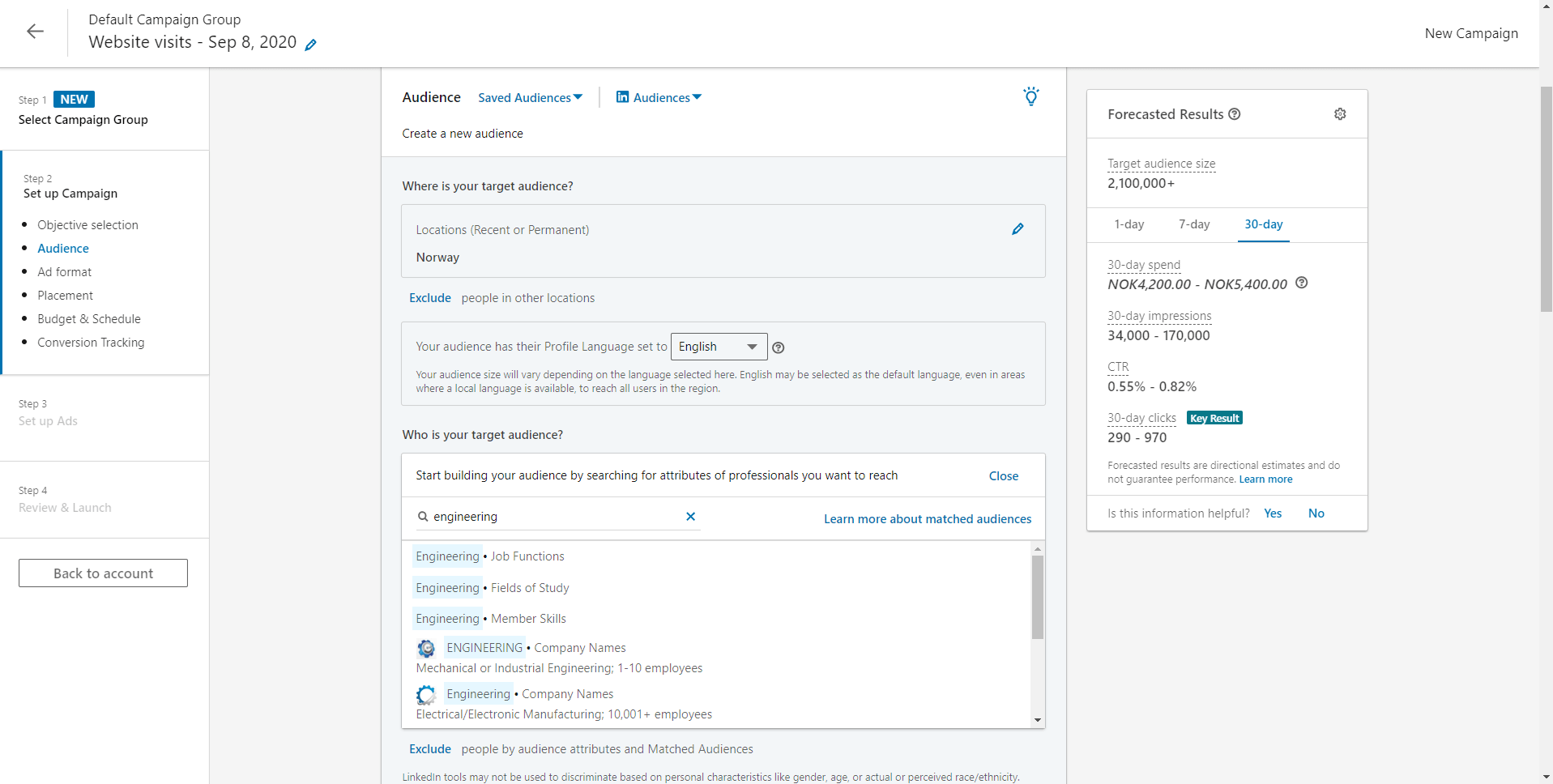Image resolution: width=1553 pixels, height=784 pixels.
Task: Open Forecasted Results help icon
Action: tap(1235, 114)
